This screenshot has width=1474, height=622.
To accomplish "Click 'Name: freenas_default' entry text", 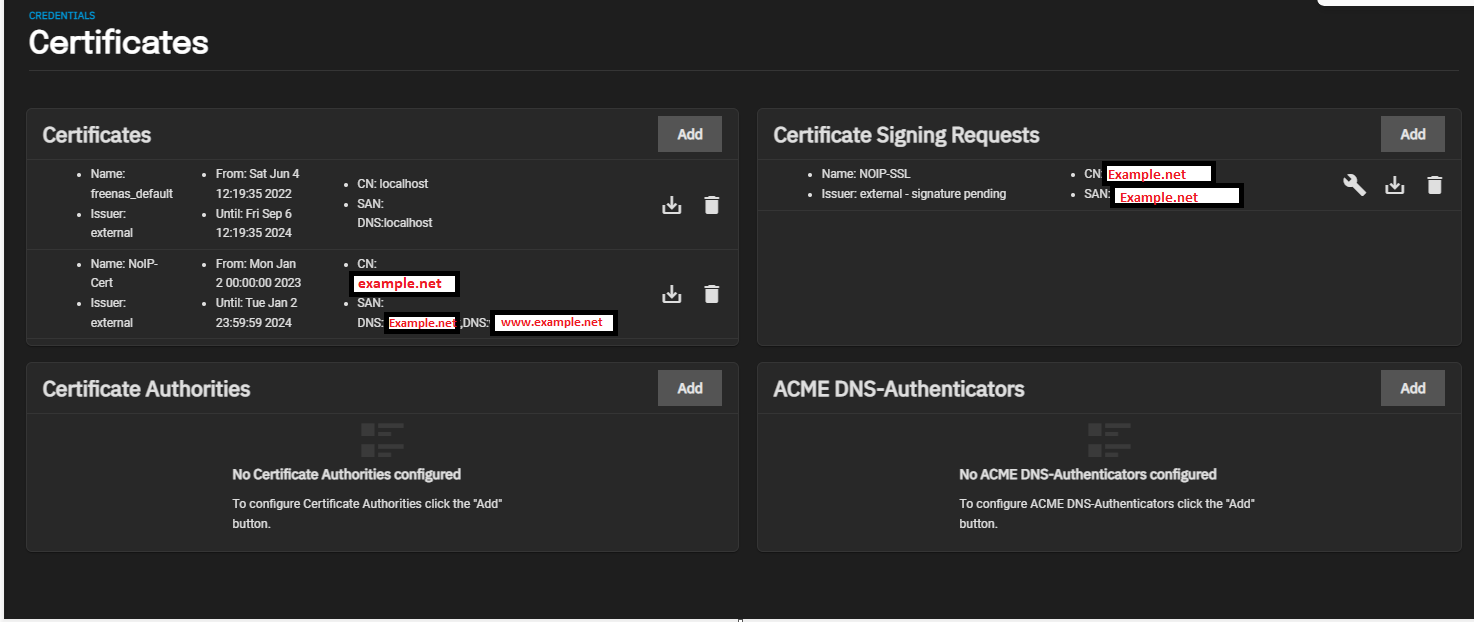I will tap(131, 184).
